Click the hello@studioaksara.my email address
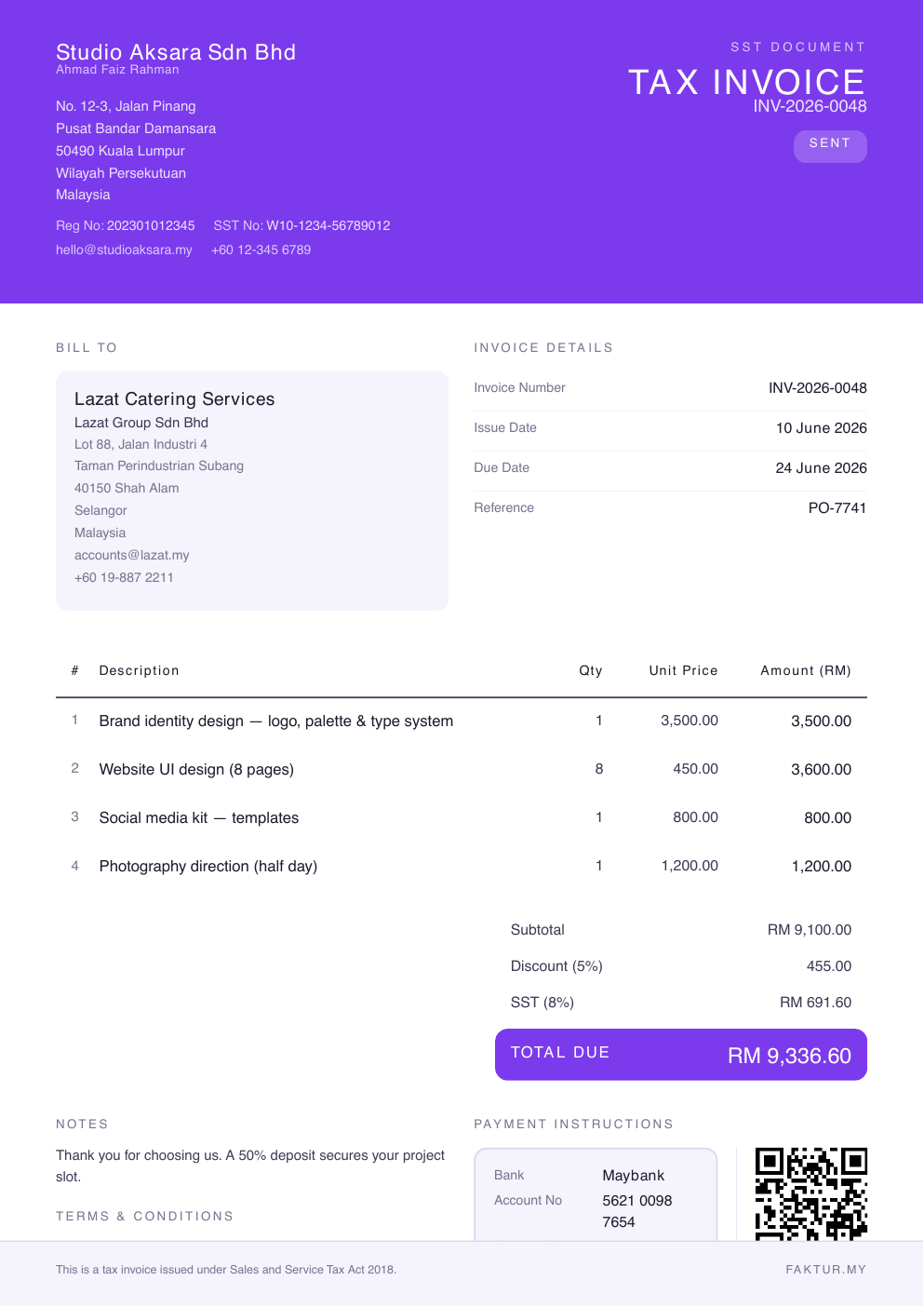This screenshot has height=1307, width=924. point(124,249)
